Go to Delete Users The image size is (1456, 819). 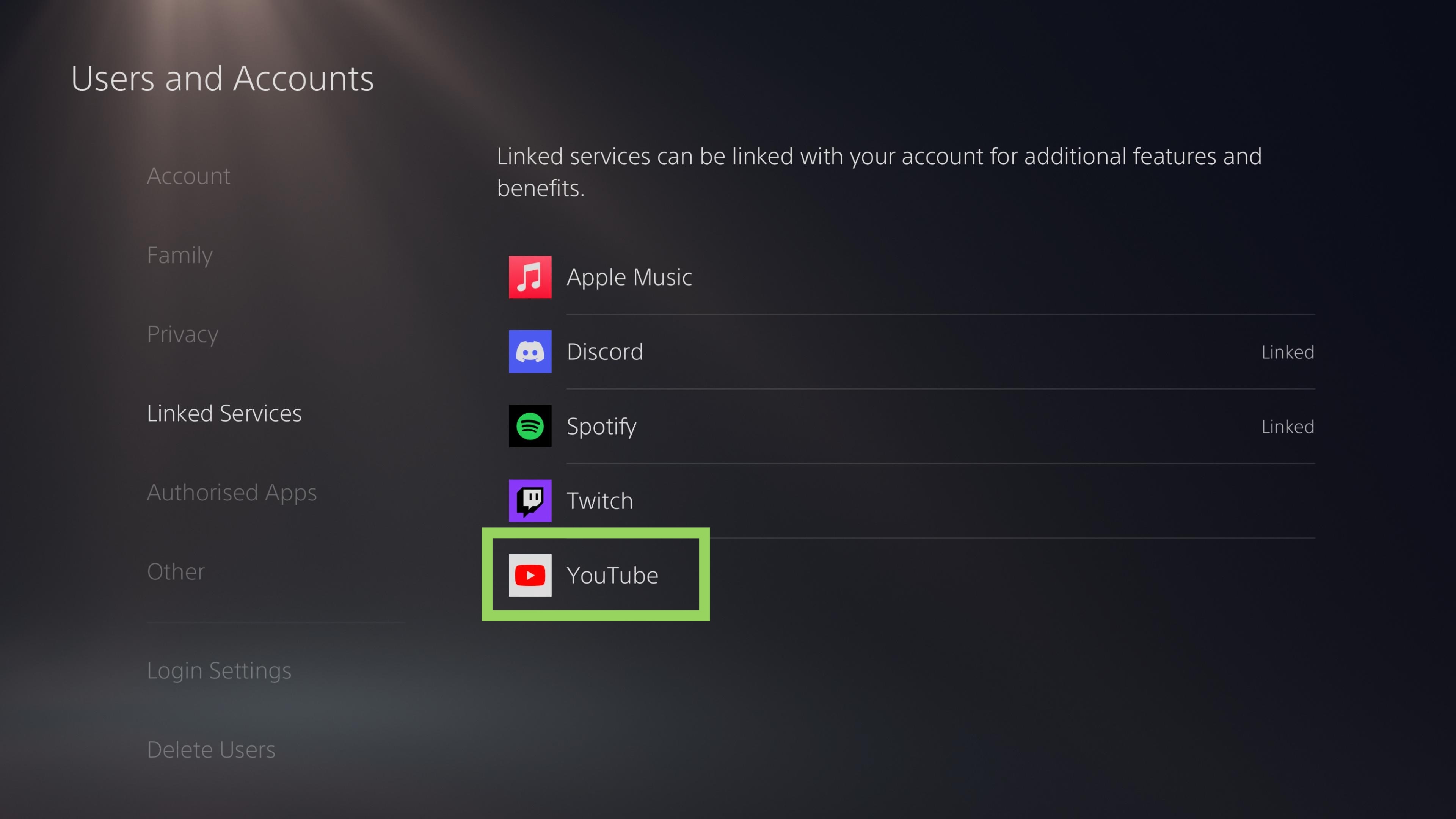click(x=212, y=750)
